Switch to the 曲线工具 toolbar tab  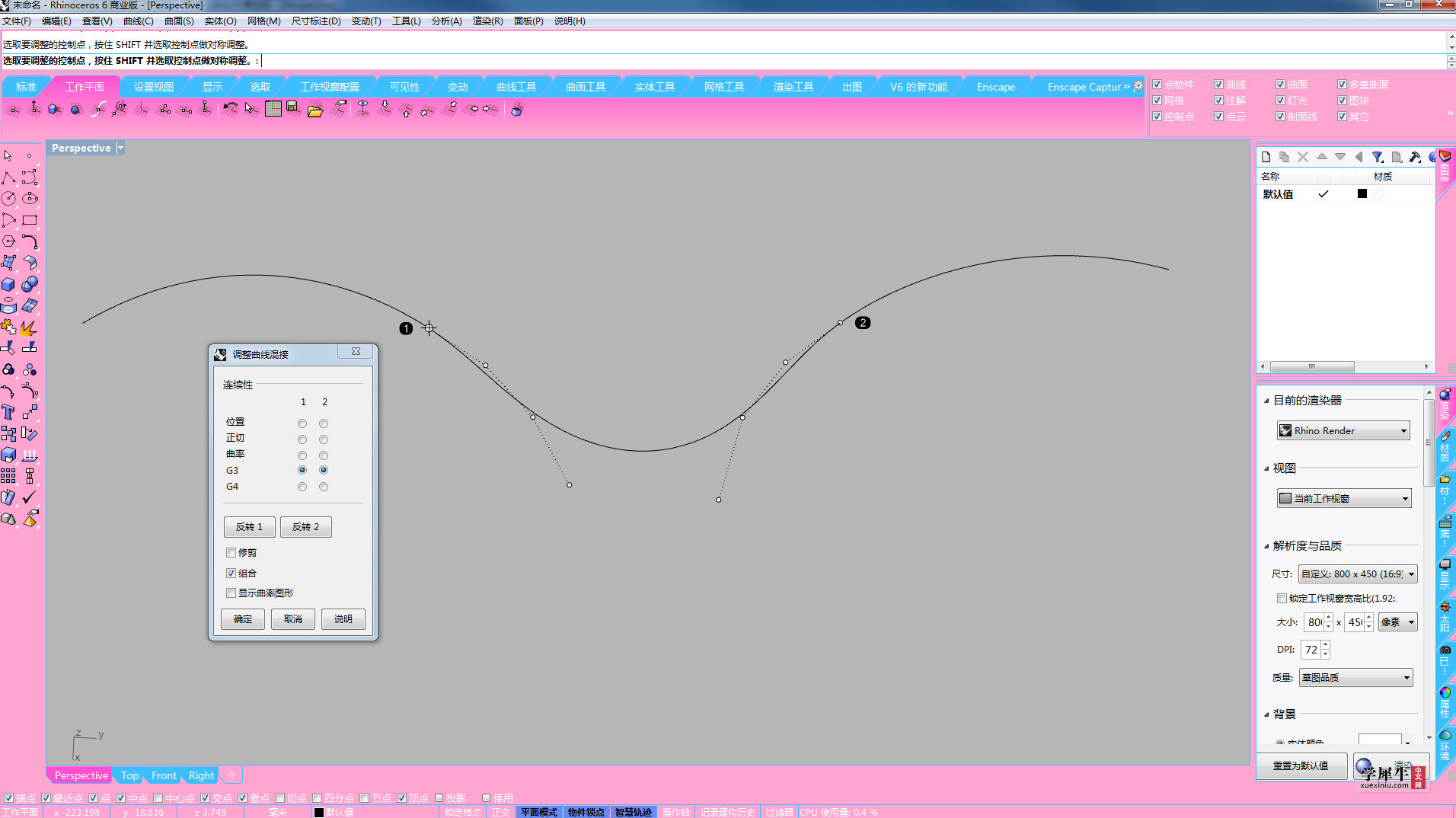(516, 87)
